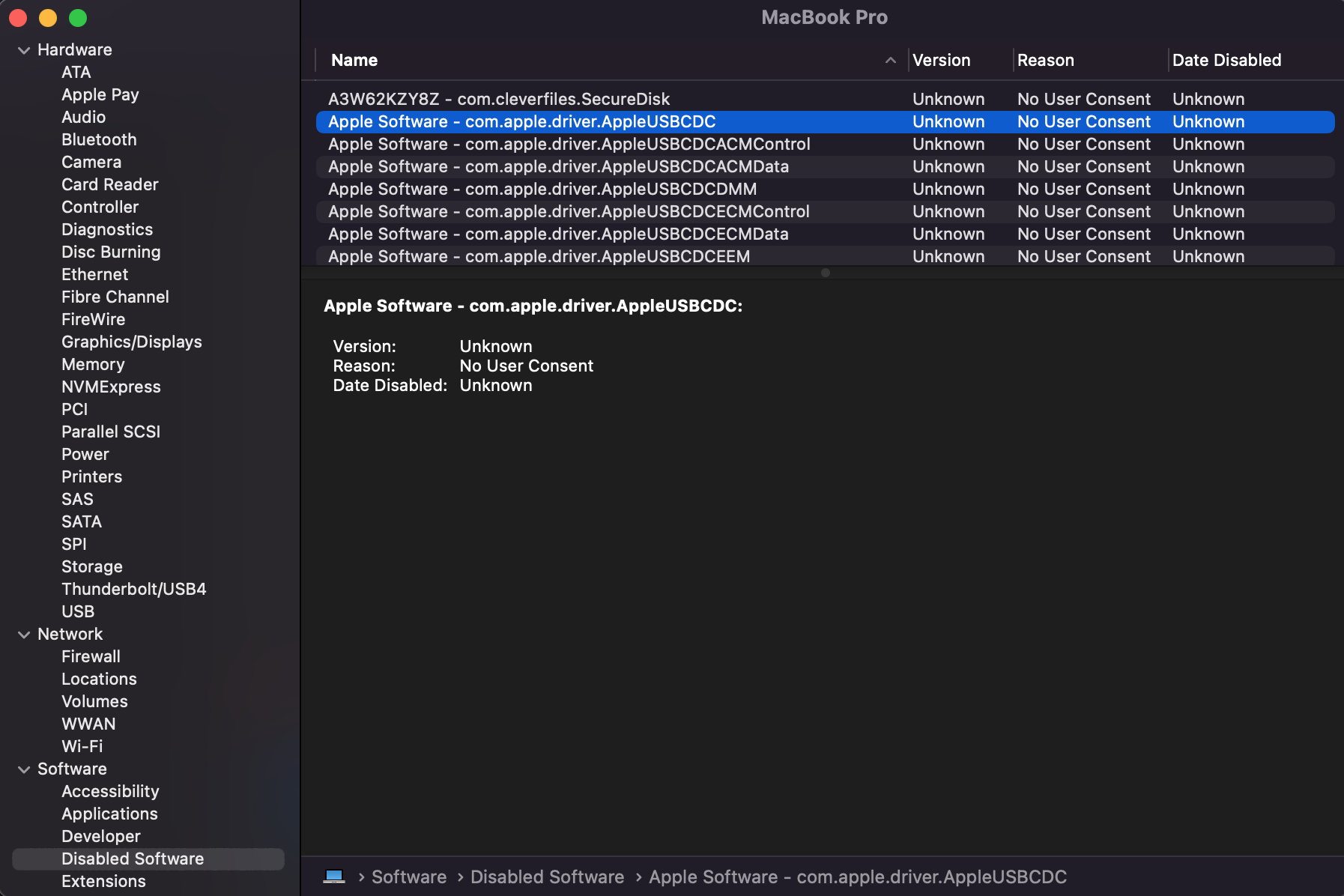1344x896 pixels.
Task: Select PCI in the sidebar
Action: (x=74, y=410)
